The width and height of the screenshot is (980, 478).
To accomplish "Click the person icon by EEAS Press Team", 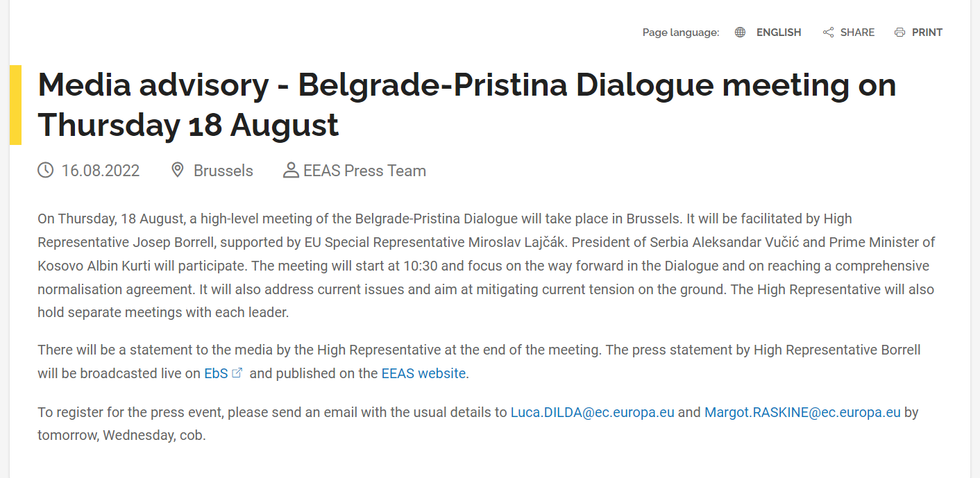I will click(291, 170).
